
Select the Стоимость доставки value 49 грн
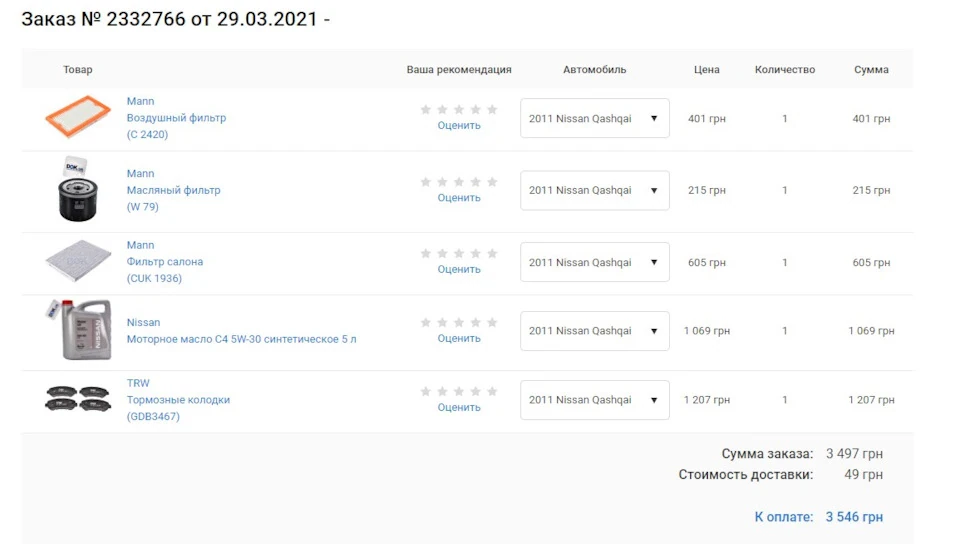click(x=863, y=474)
